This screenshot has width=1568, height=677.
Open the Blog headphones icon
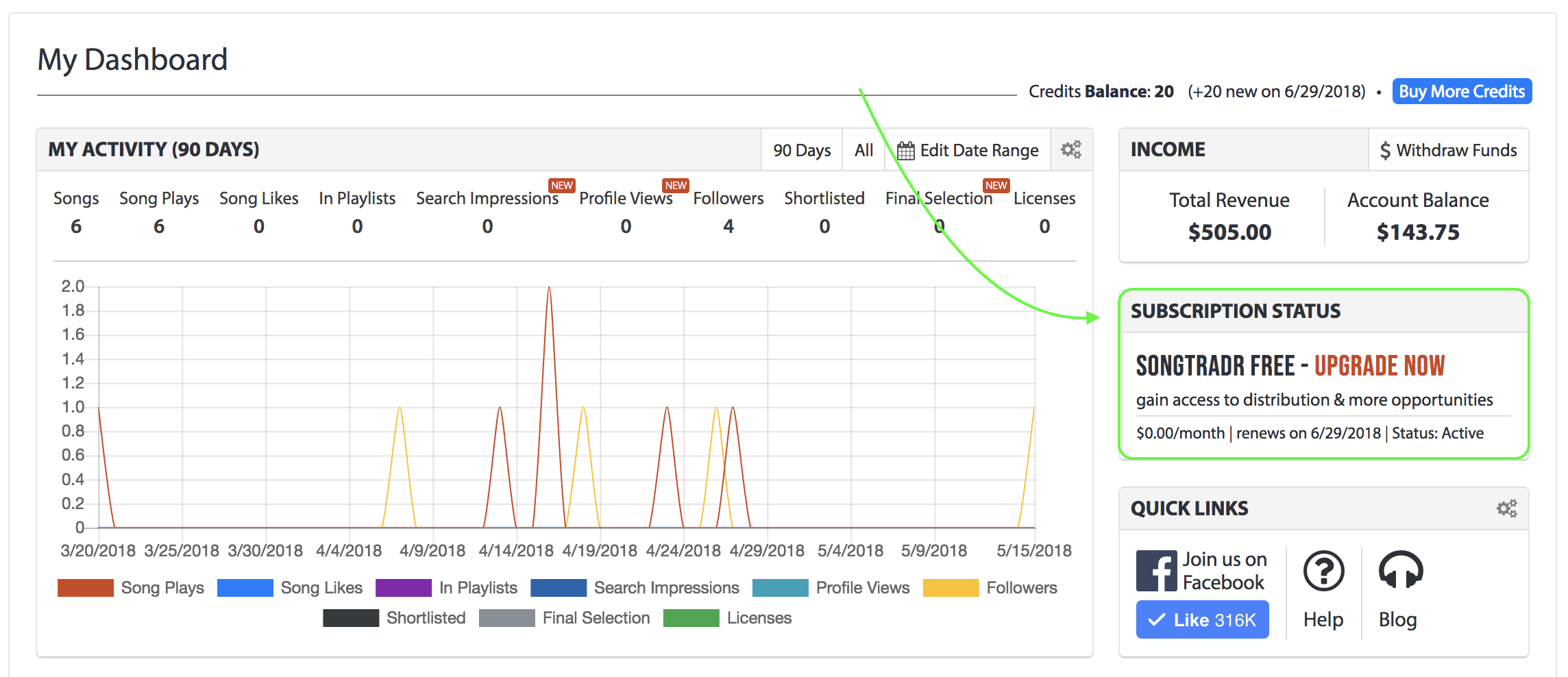click(x=1401, y=570)
